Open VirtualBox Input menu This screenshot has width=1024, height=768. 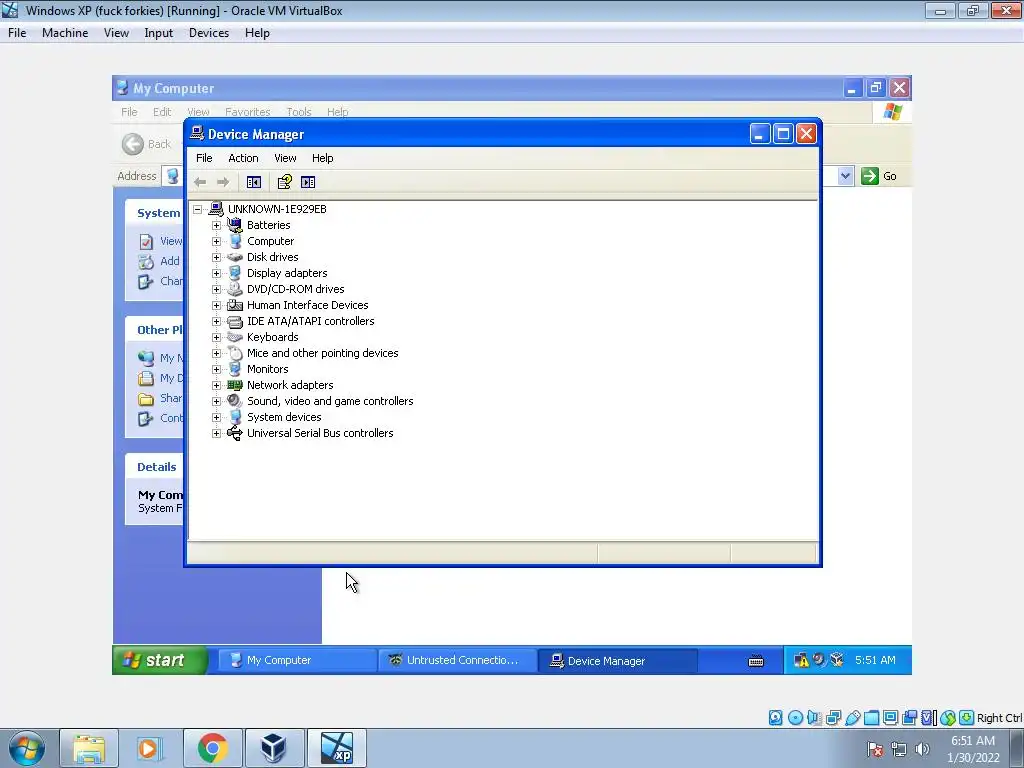coord(159,33)
